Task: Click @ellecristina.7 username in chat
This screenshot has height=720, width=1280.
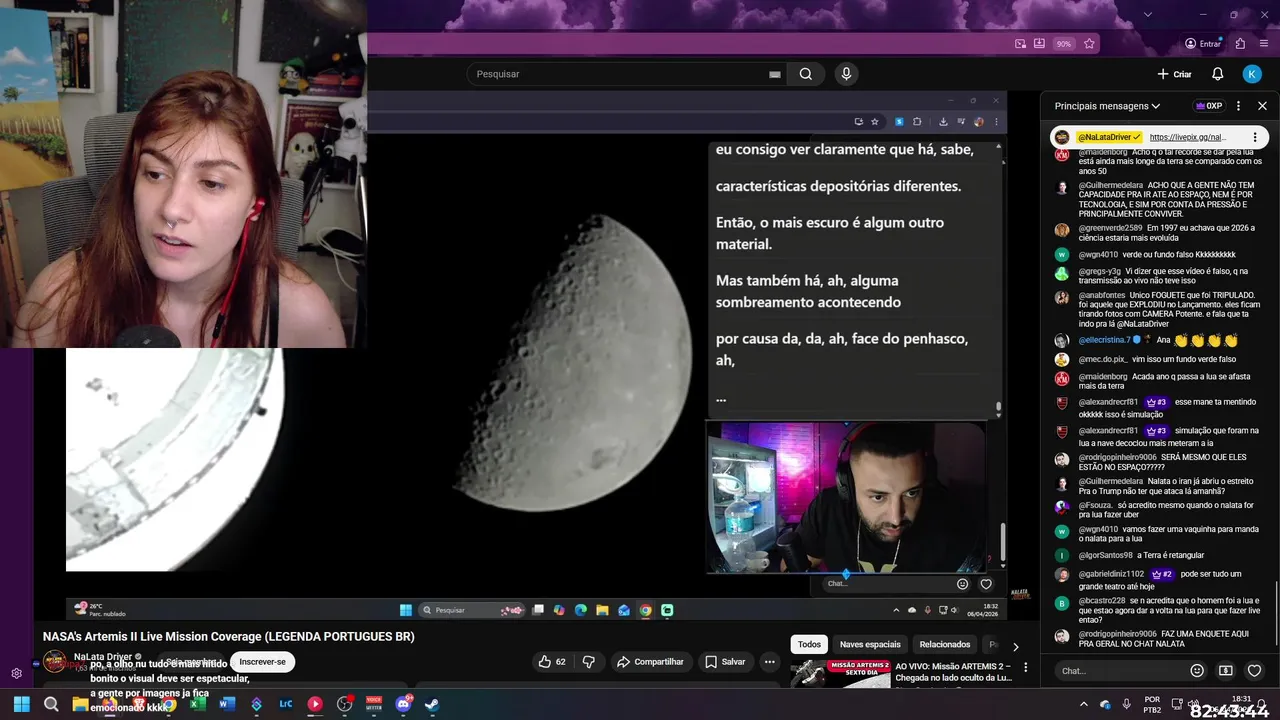Action: point(1104,340)
